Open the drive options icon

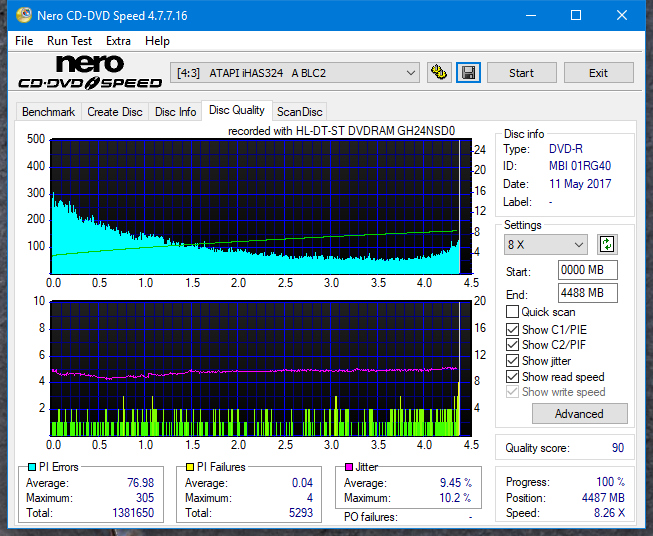tap(439, 73)
